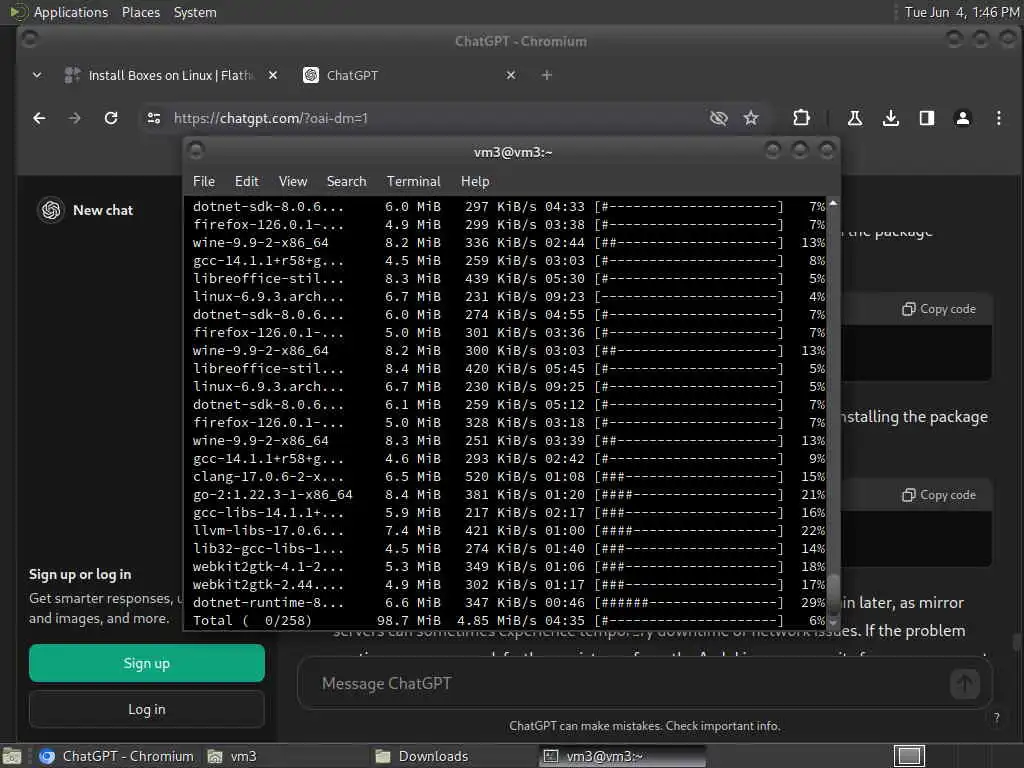Viewport: 1024px width, 768px height.
Task: Switch to vm3@vm3:~ terminal in taskbar
Action: (x=623, y=756)
